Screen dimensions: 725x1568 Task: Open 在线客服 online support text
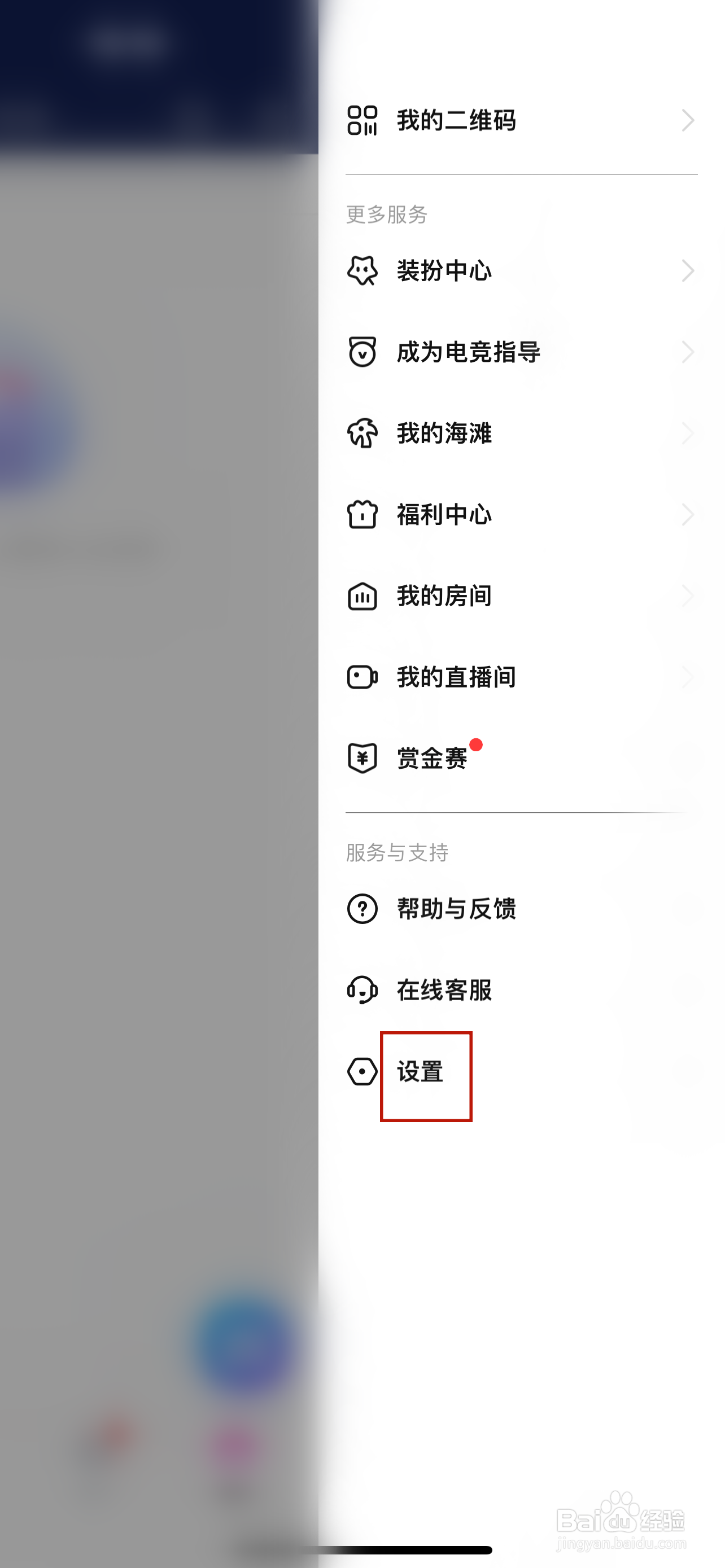coord(444,990)
